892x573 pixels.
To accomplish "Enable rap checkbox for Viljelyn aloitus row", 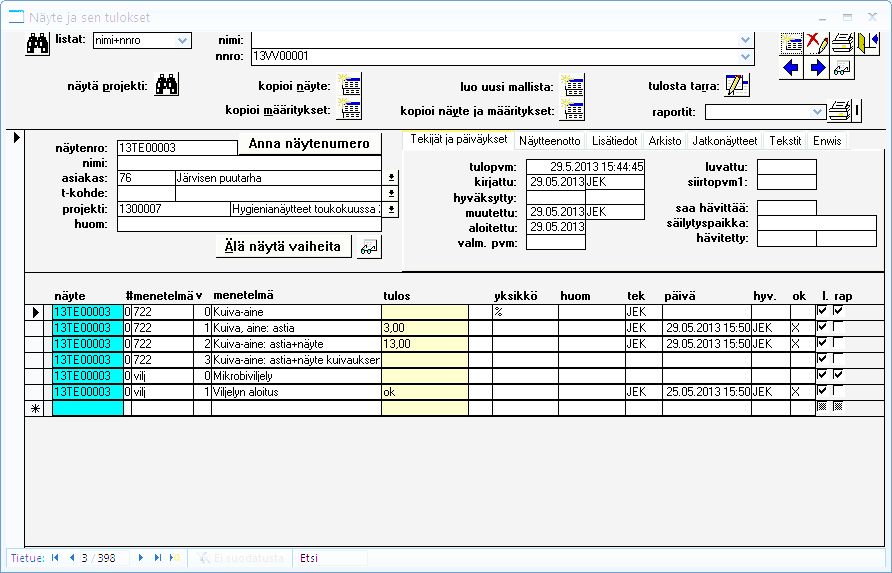I will [838, 391].
